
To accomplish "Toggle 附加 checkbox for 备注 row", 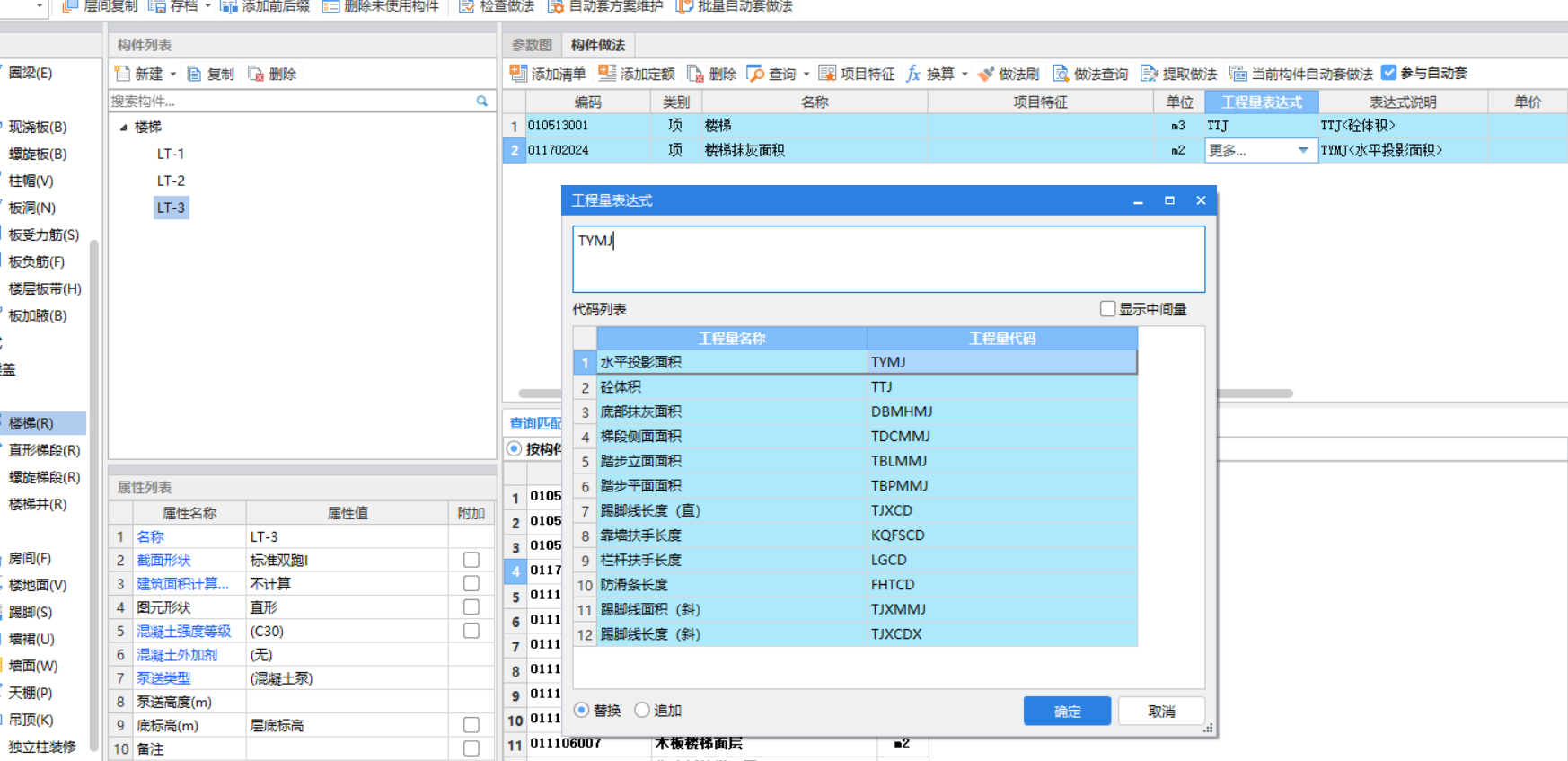I will (x=471, y=748).
